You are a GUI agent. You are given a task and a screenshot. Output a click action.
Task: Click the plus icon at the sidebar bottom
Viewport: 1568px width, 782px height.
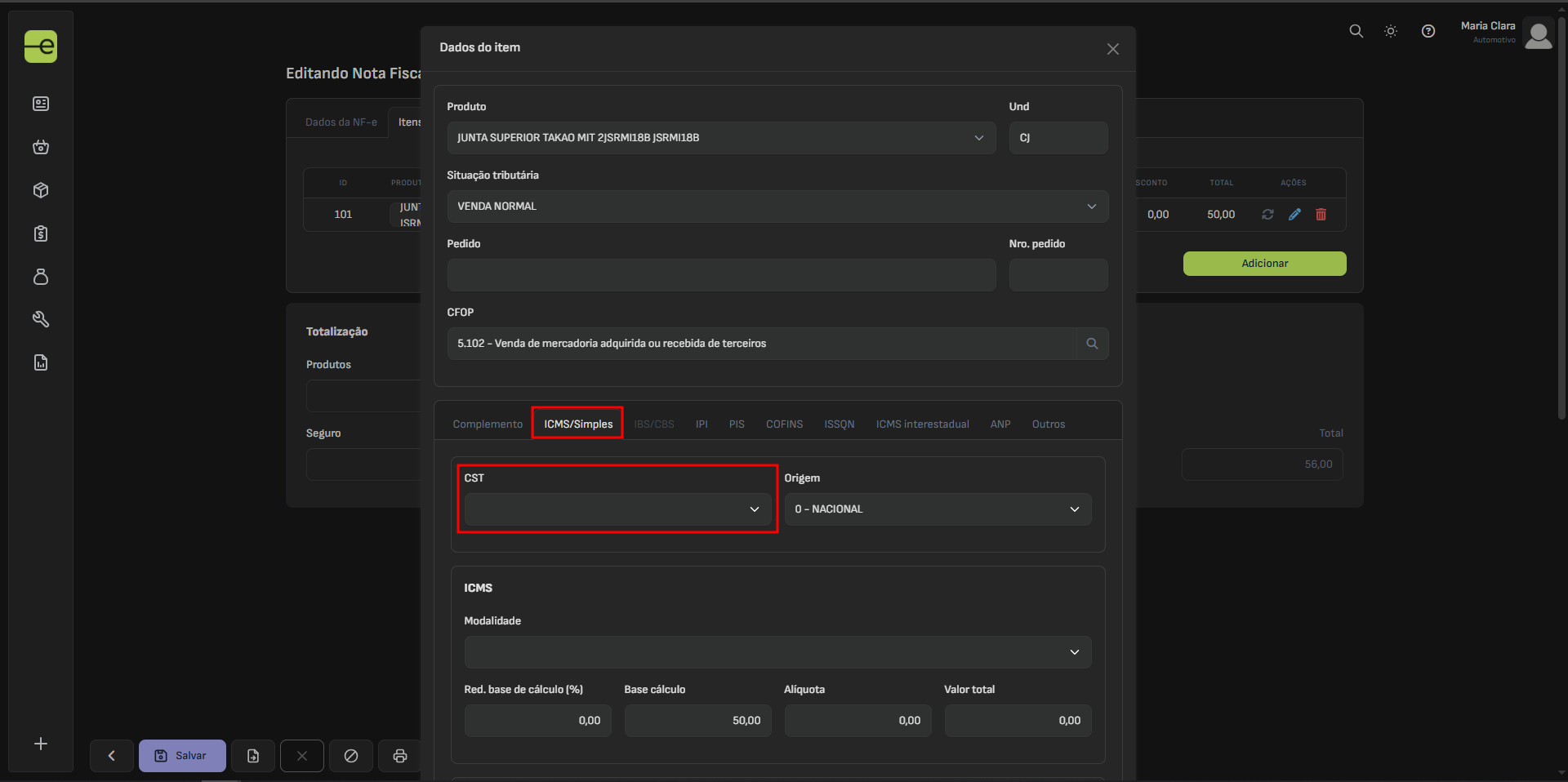[x=41, y=744]
